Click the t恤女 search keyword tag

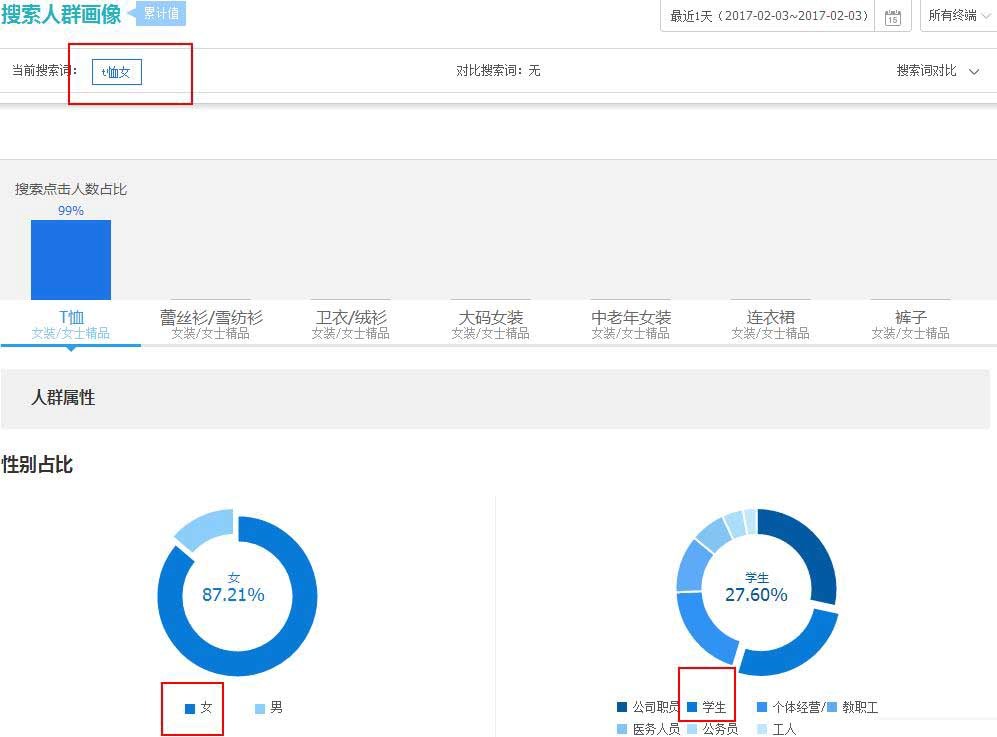117,72
